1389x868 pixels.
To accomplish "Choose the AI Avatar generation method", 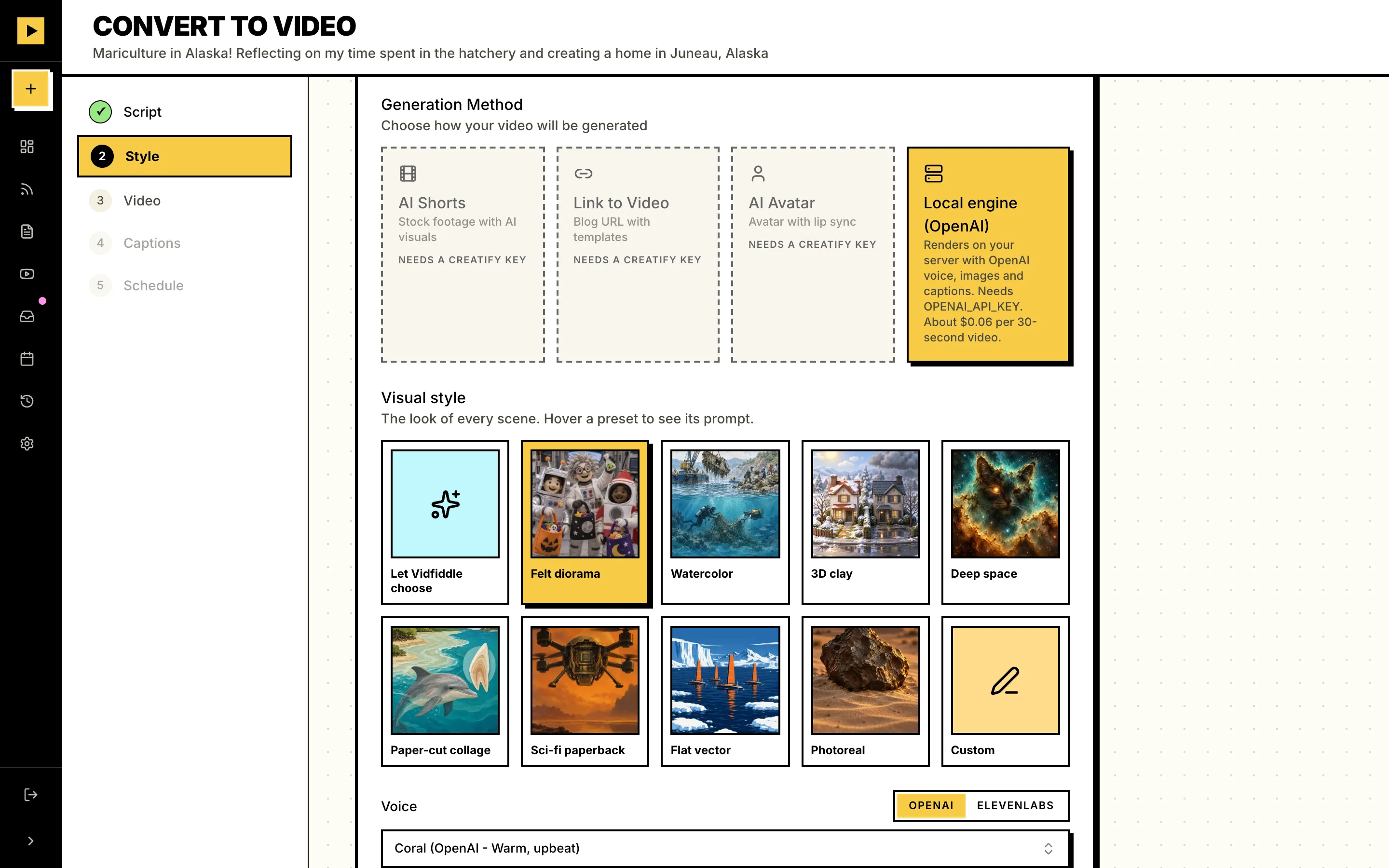I will [813, 254].
